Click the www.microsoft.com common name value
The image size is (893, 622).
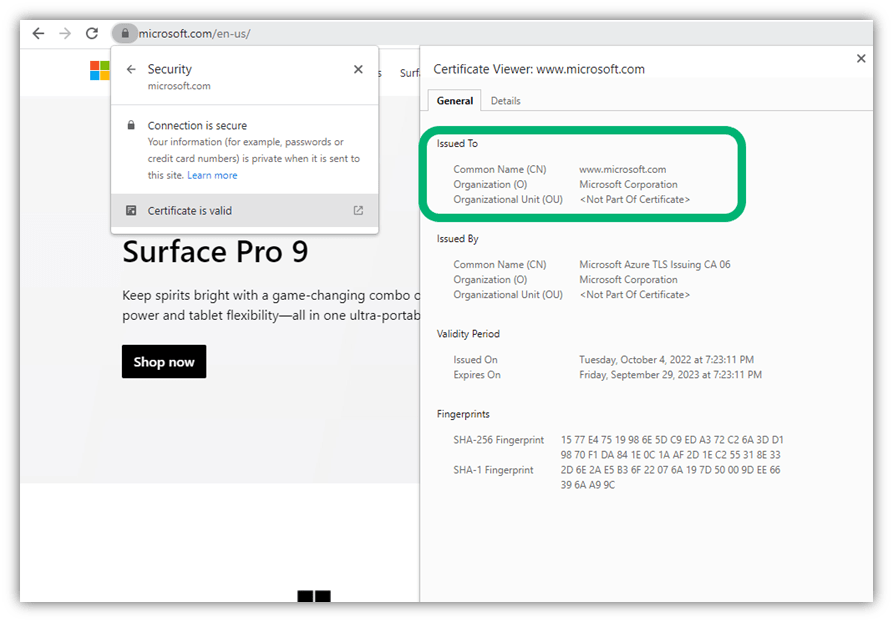(x=622, y=169)
